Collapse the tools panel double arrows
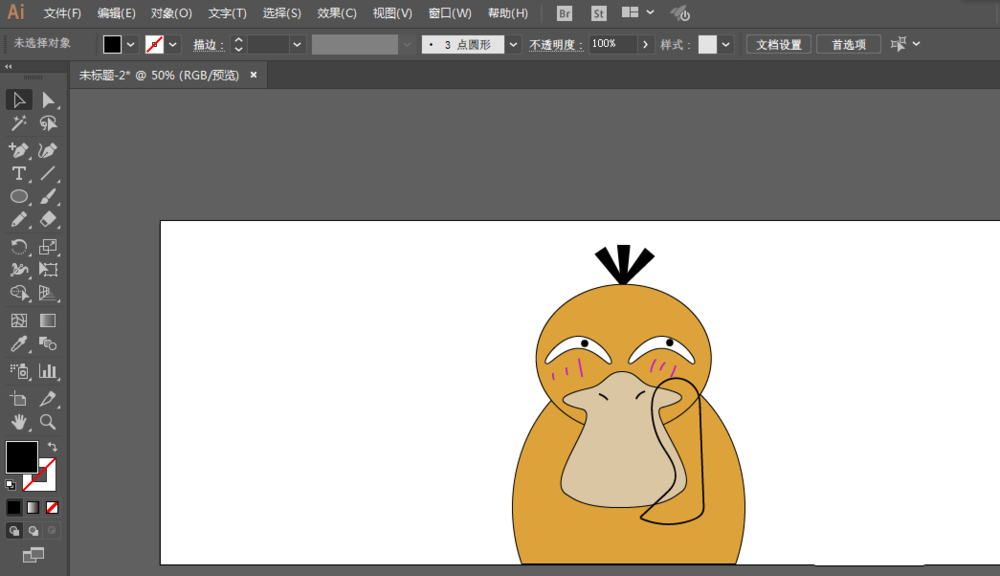 click(8, 66)
